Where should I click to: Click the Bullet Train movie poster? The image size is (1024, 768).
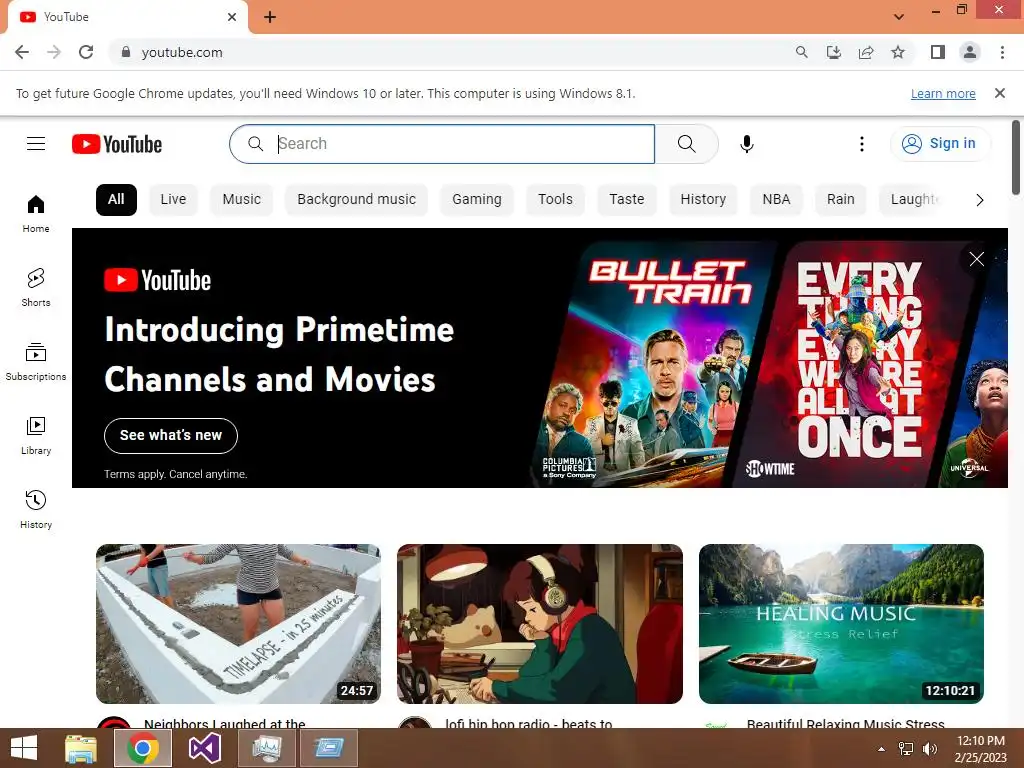[653, 364]
